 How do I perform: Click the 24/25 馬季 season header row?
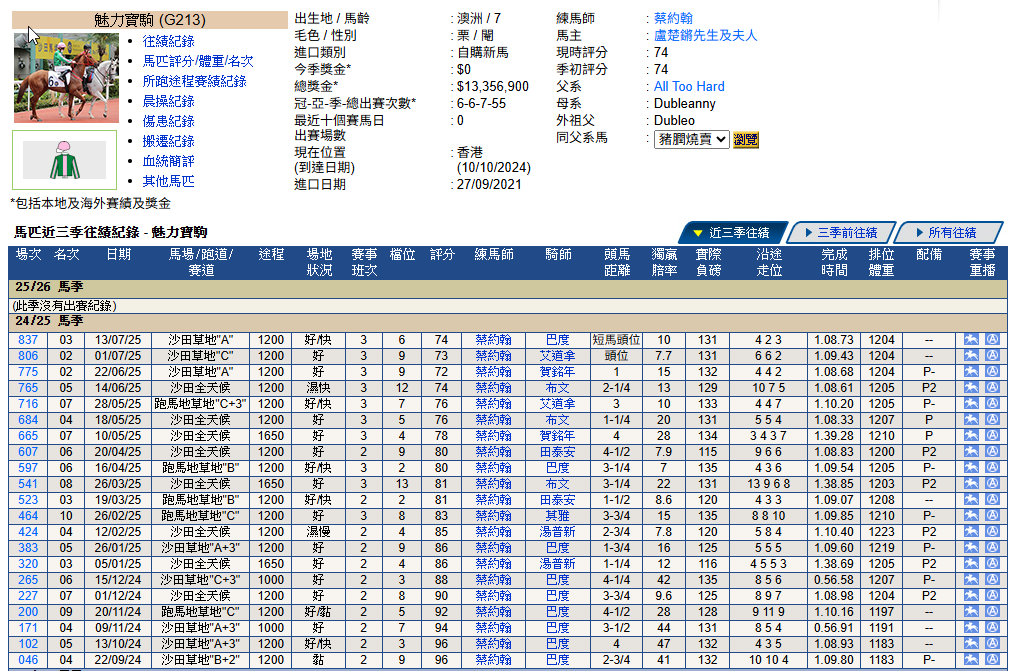(x=508, y=321)
